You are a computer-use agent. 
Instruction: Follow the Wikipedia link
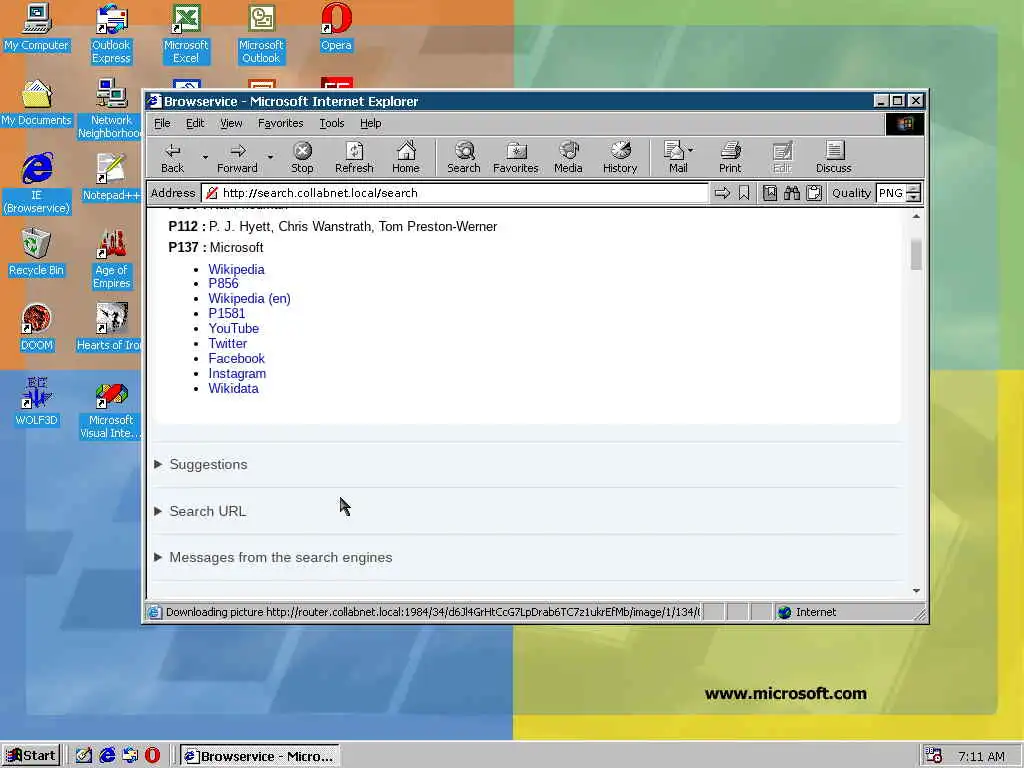[236, 270]
